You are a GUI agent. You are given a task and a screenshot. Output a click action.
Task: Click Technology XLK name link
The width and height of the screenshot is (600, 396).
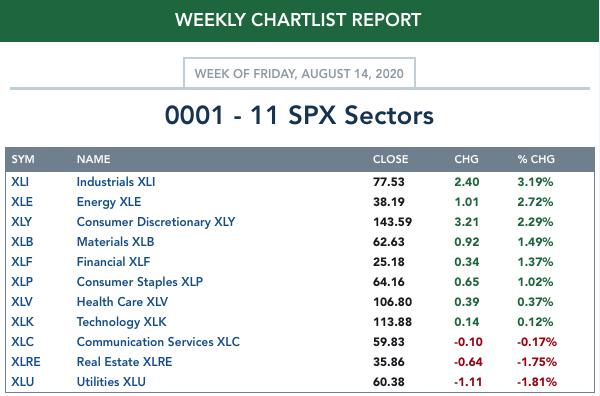pos(121,322)
